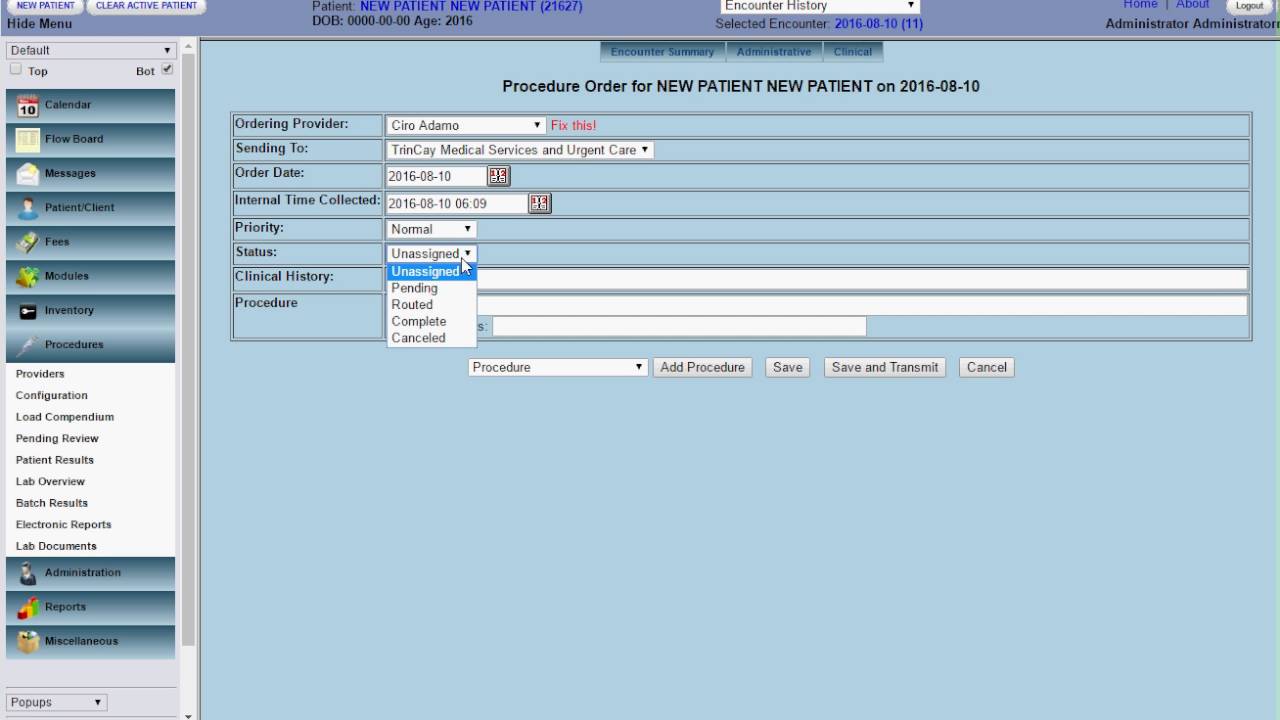Cancel the procedure order
Image resolution: width=1280 pixels, height=720 pixels.
[x=987, y=367]
